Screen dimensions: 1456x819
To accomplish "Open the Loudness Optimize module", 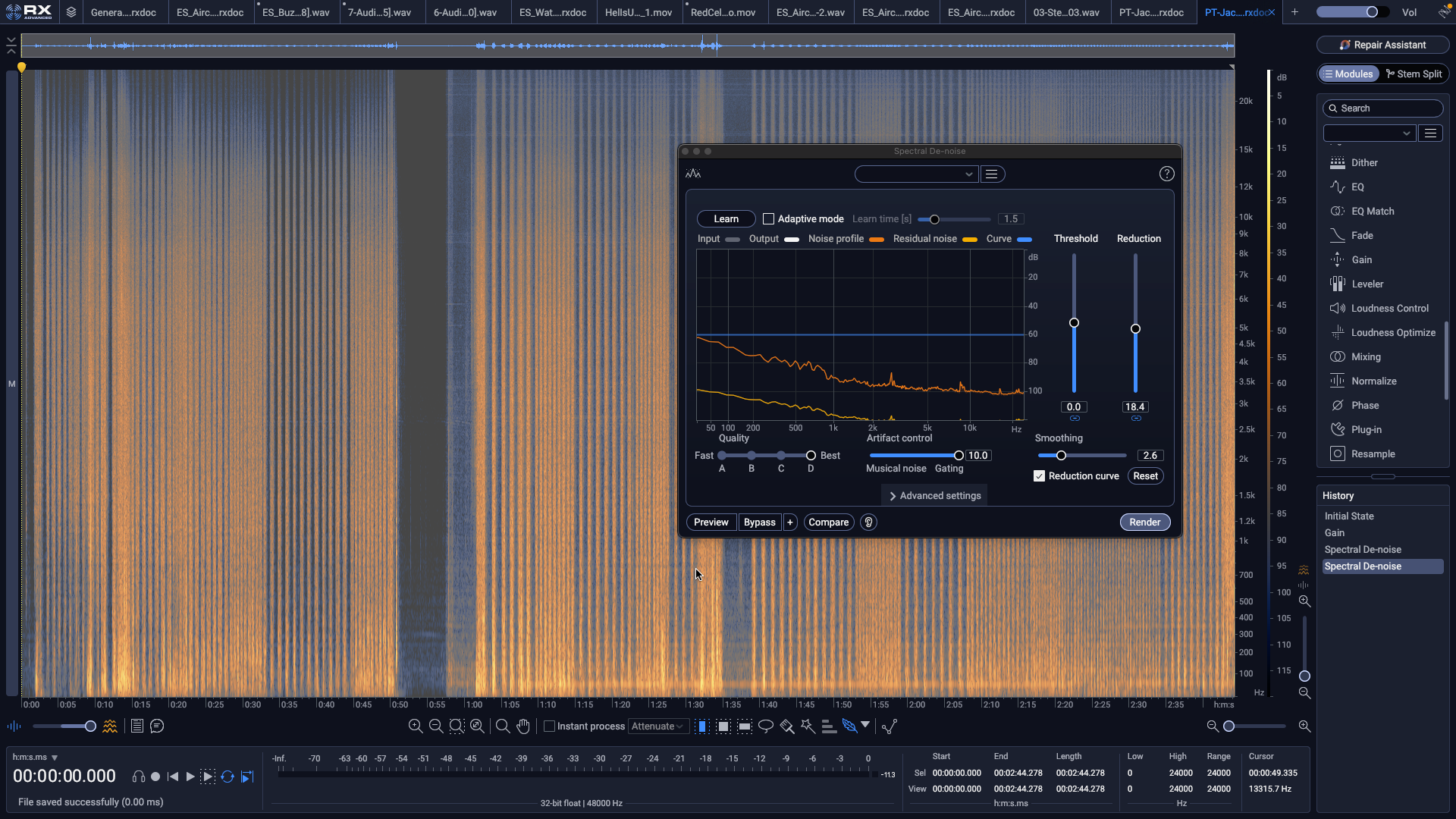I will 1392,332.
